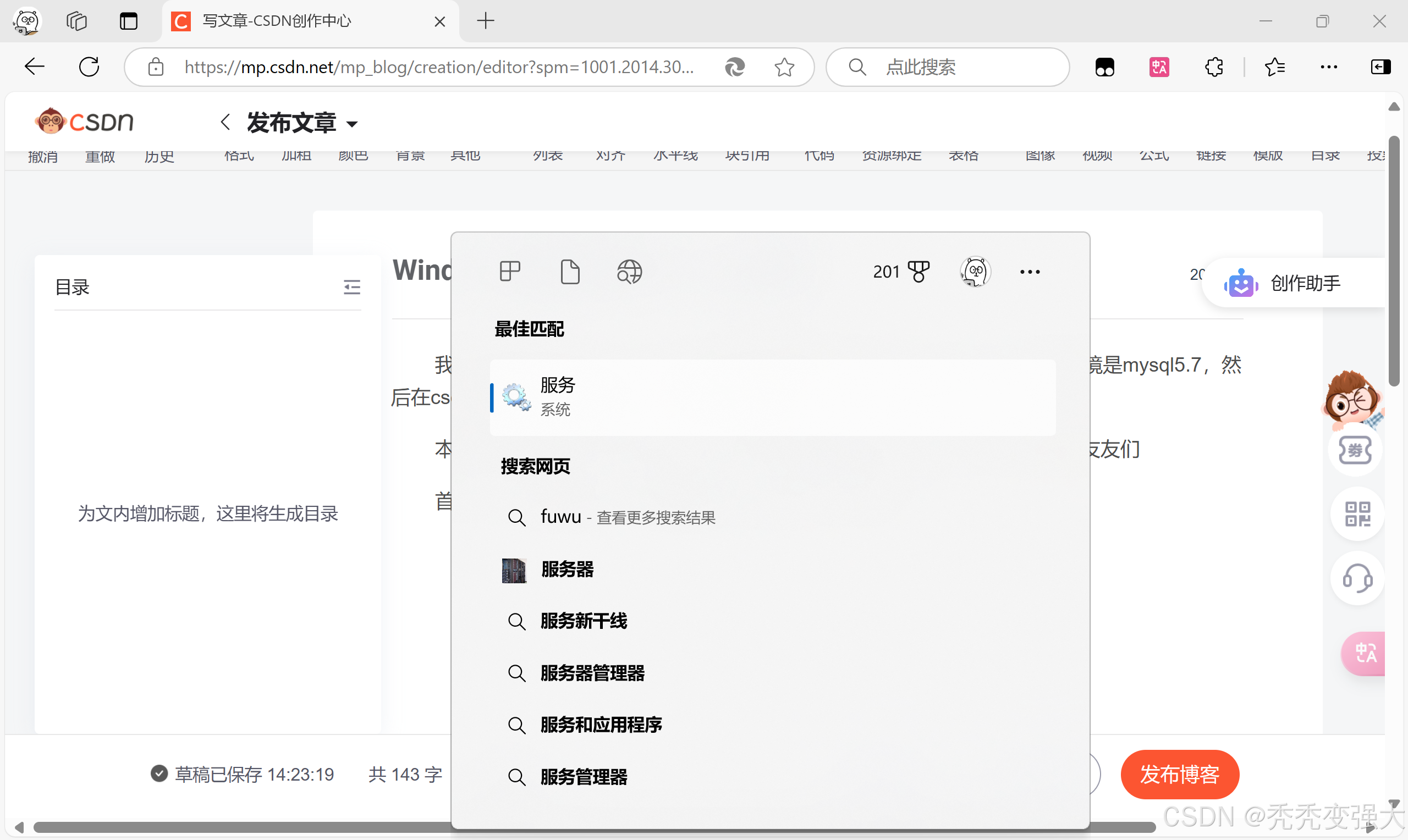This screenshot has height=840, width=1408.
Task: Switch to the 写文章-CSDN创作中心 tab
Action: click(x=277, y=21)
